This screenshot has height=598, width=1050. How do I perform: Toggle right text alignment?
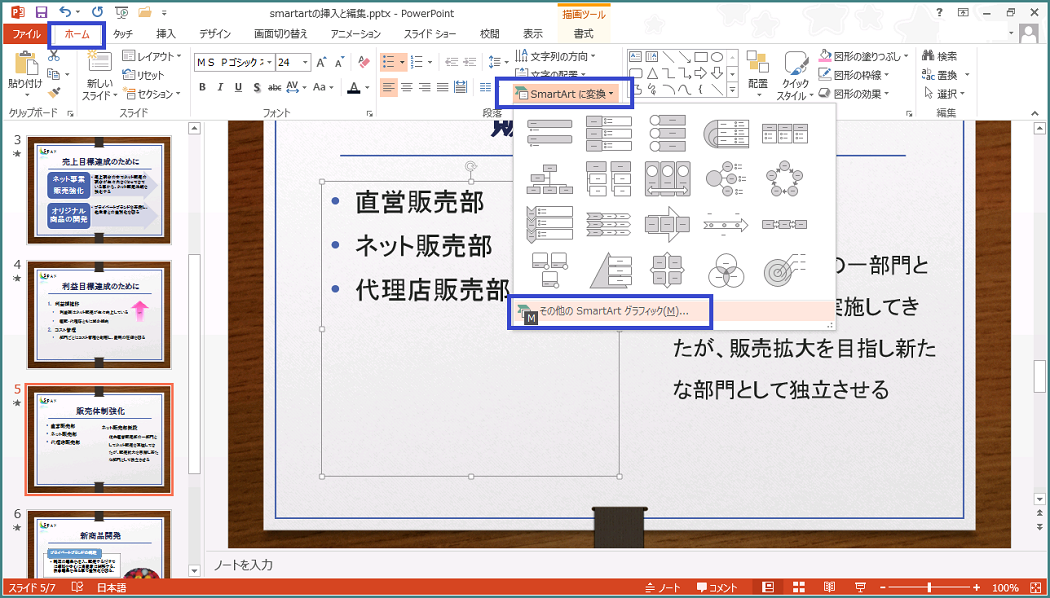click(424, 86)
